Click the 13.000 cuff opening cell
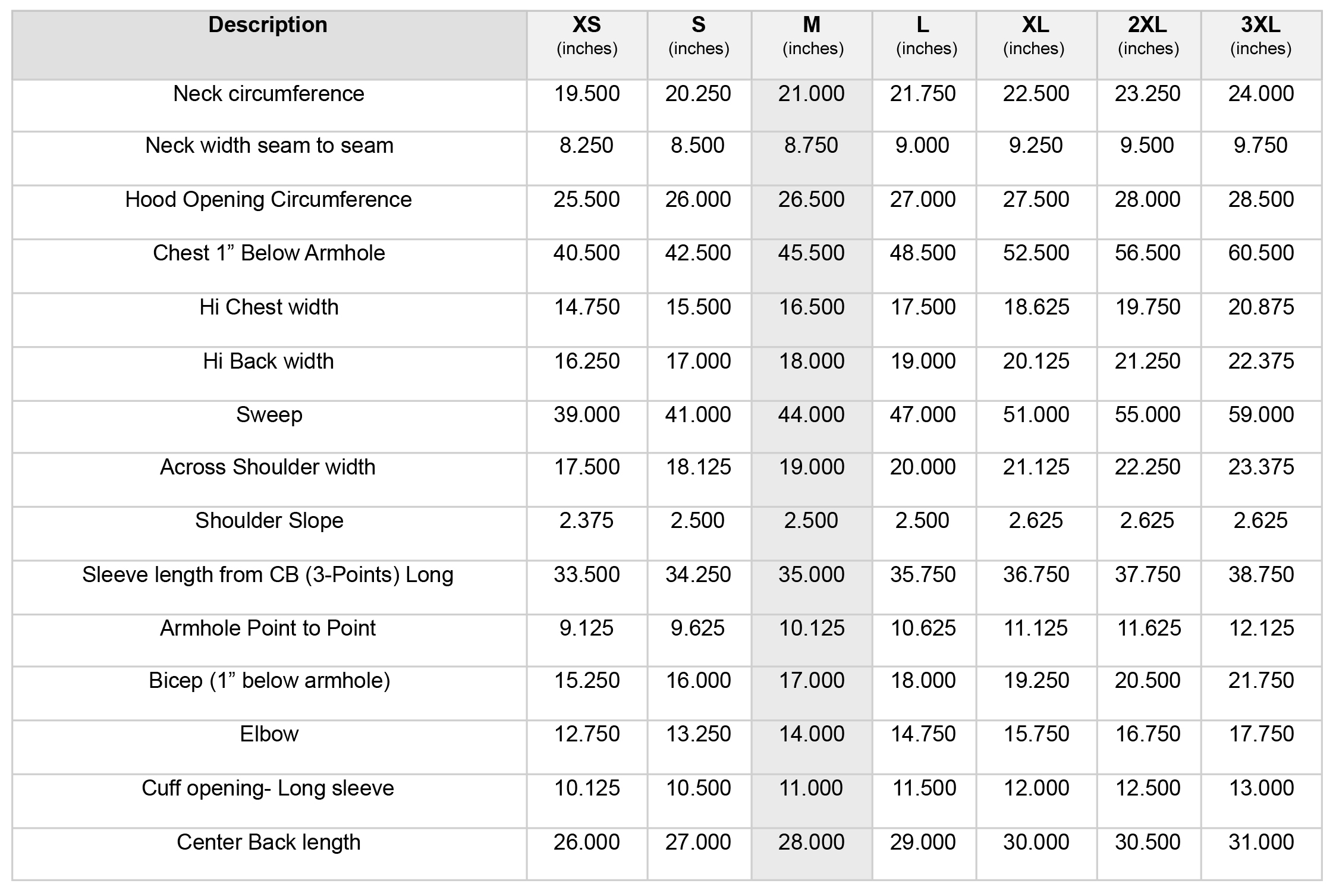Viewport: 1336px width, 896px height. [1260, 788]
